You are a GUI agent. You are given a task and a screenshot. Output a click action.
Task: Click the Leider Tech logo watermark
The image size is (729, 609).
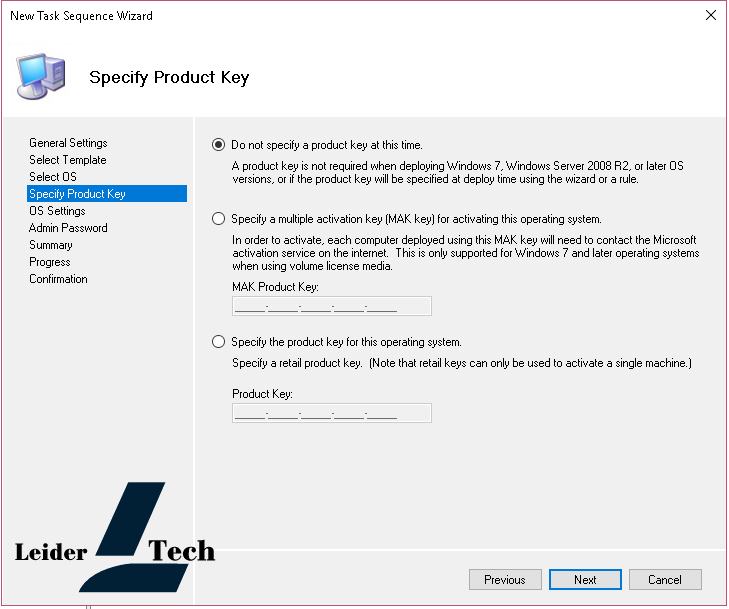[x=116, y=541]
